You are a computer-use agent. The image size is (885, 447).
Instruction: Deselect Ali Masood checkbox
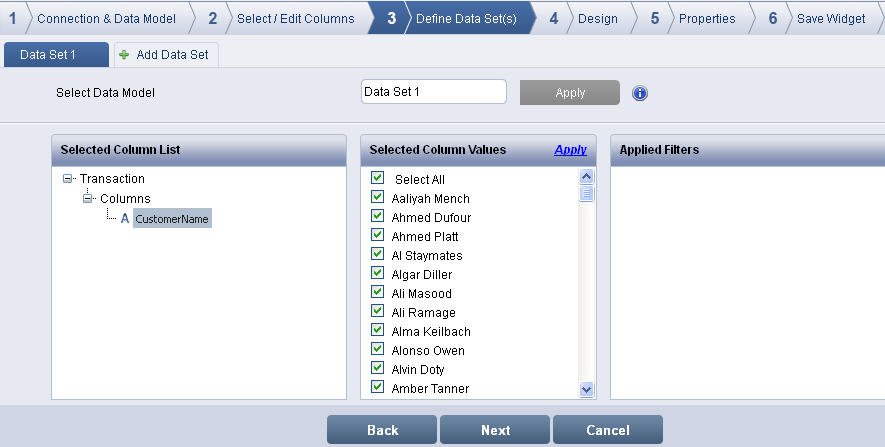pyautogui.click(x=378, y=292)
